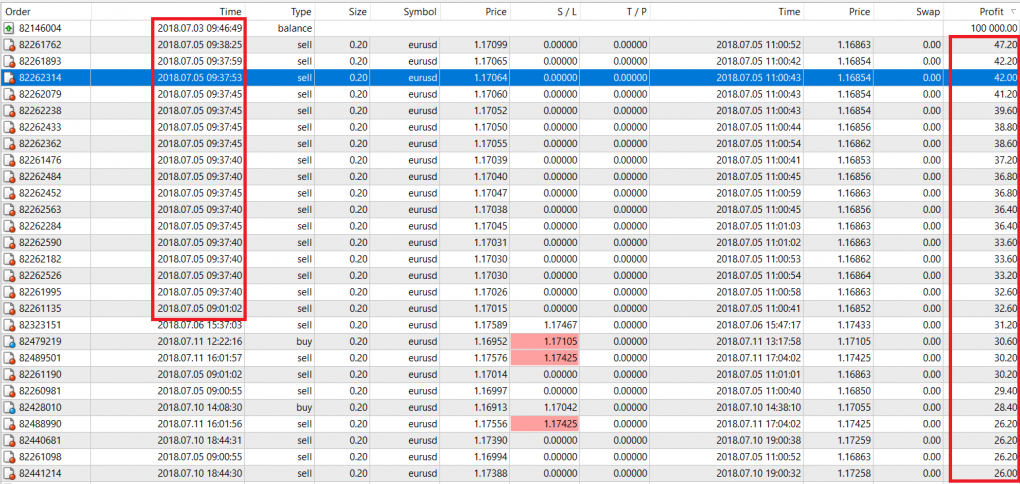Click the sell order icon beside 82261762
This screenshot has height=484, width=1020.
[8, 45]
